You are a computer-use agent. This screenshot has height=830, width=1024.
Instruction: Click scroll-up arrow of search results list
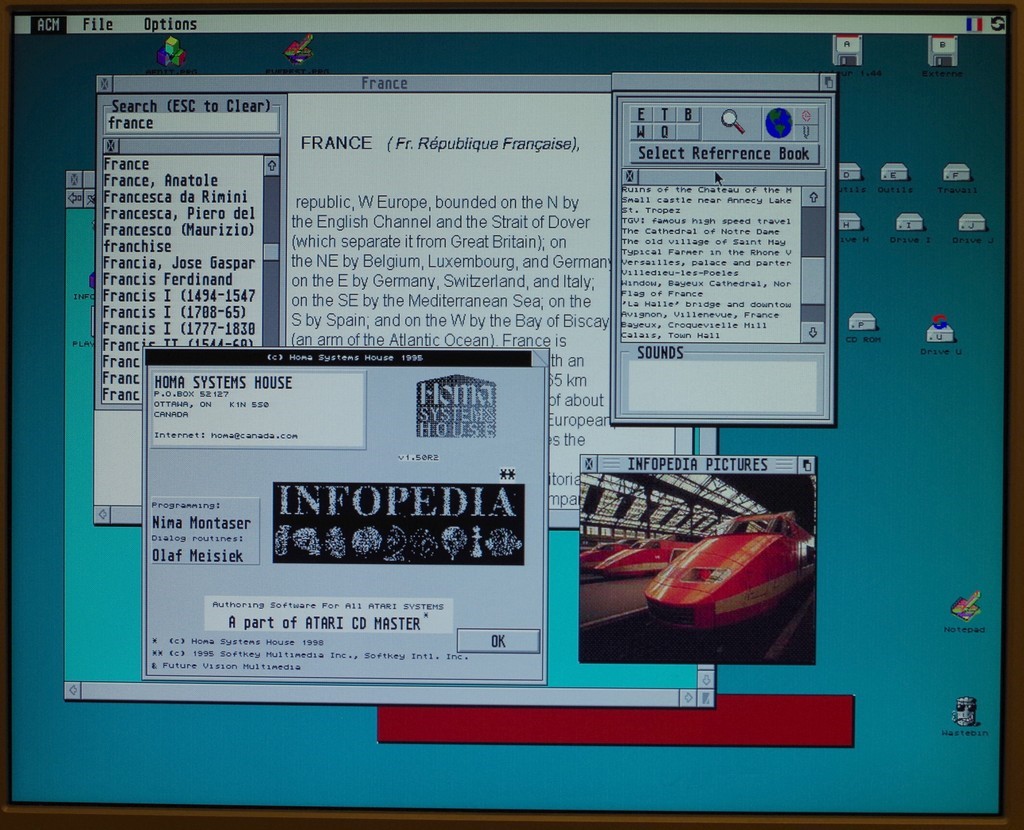272,165
